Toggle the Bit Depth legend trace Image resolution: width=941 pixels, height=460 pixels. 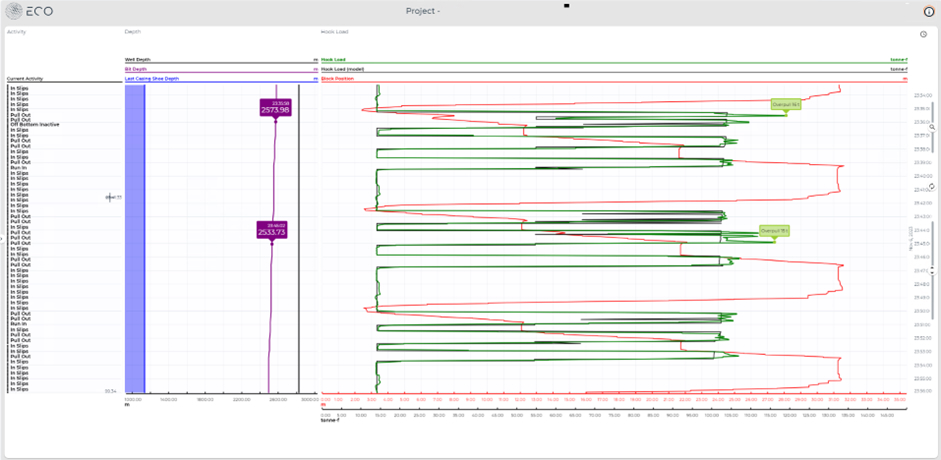pos(135,69)
